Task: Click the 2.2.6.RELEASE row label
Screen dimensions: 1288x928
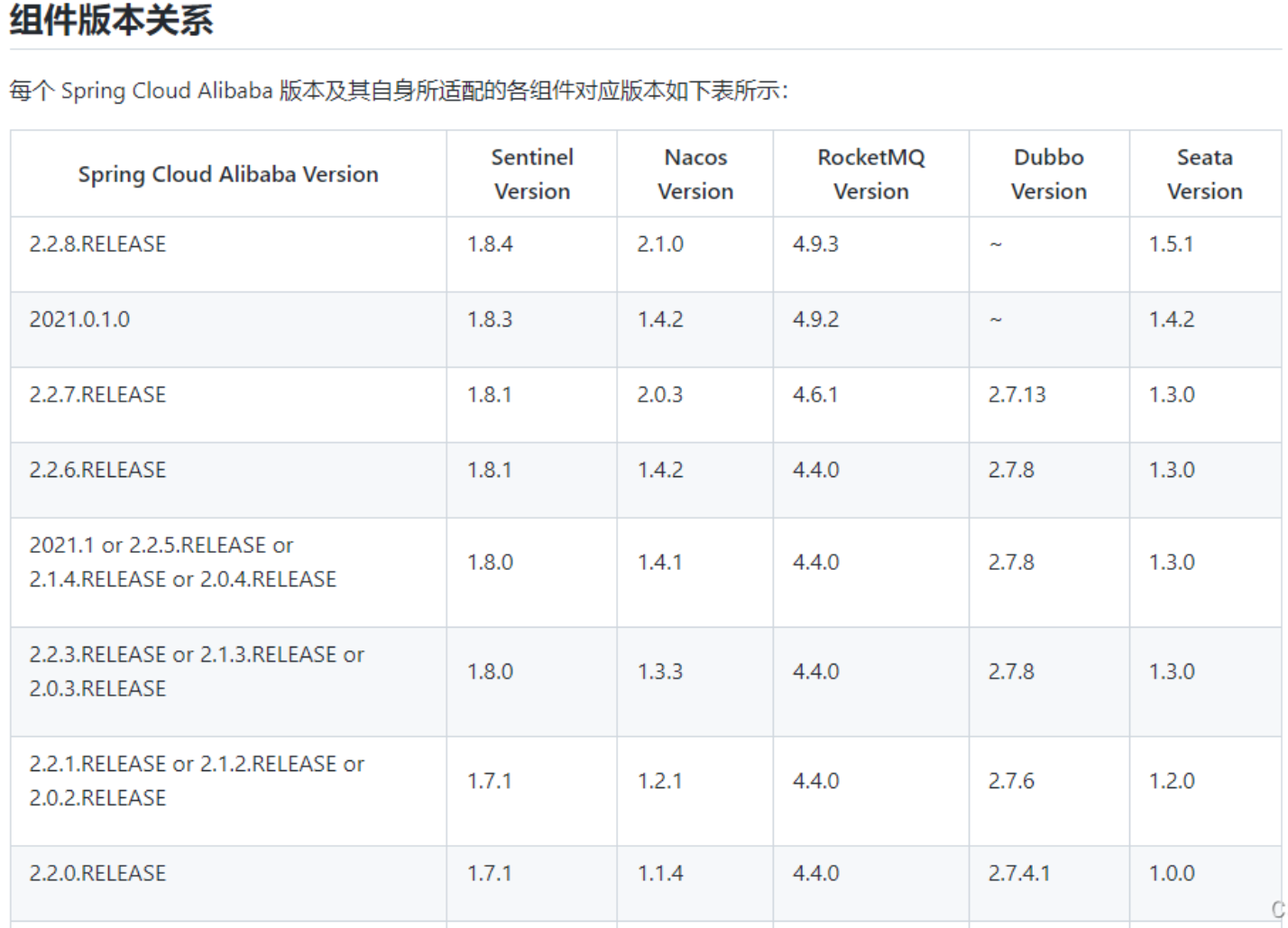Action: click(97, 470)
